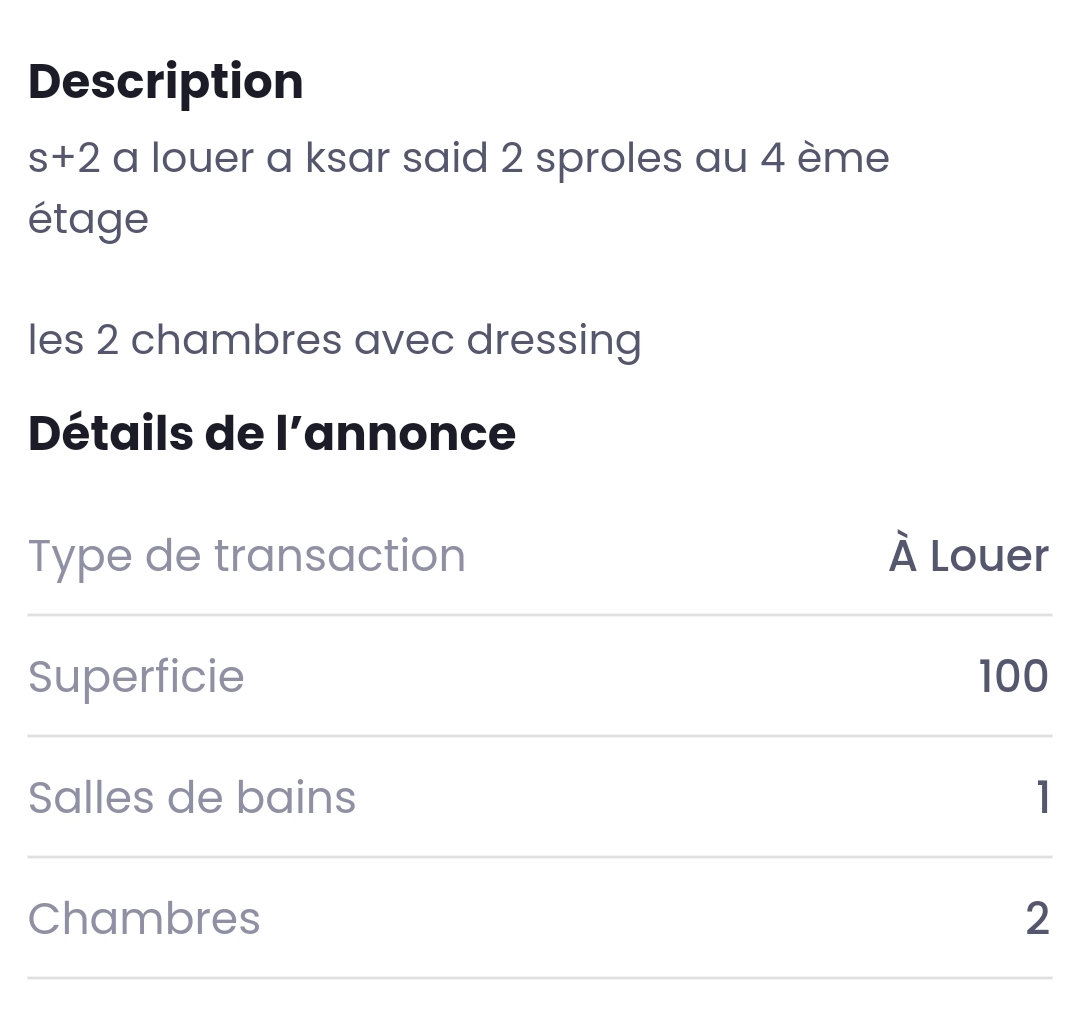Click the divider line below Chambres row
Image resolution: width=1080 pixels, height=1034 pixels.
pos(540,978)
